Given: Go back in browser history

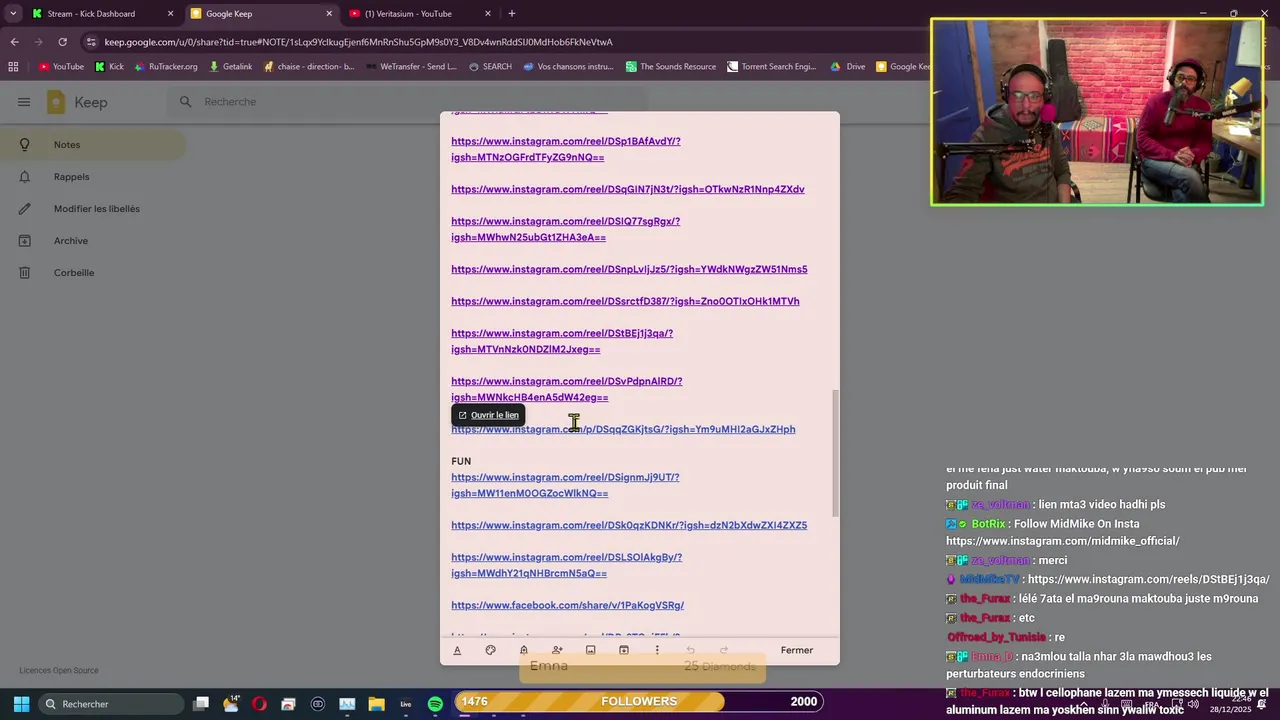Looking at the screenshot, I should point(14,42).
